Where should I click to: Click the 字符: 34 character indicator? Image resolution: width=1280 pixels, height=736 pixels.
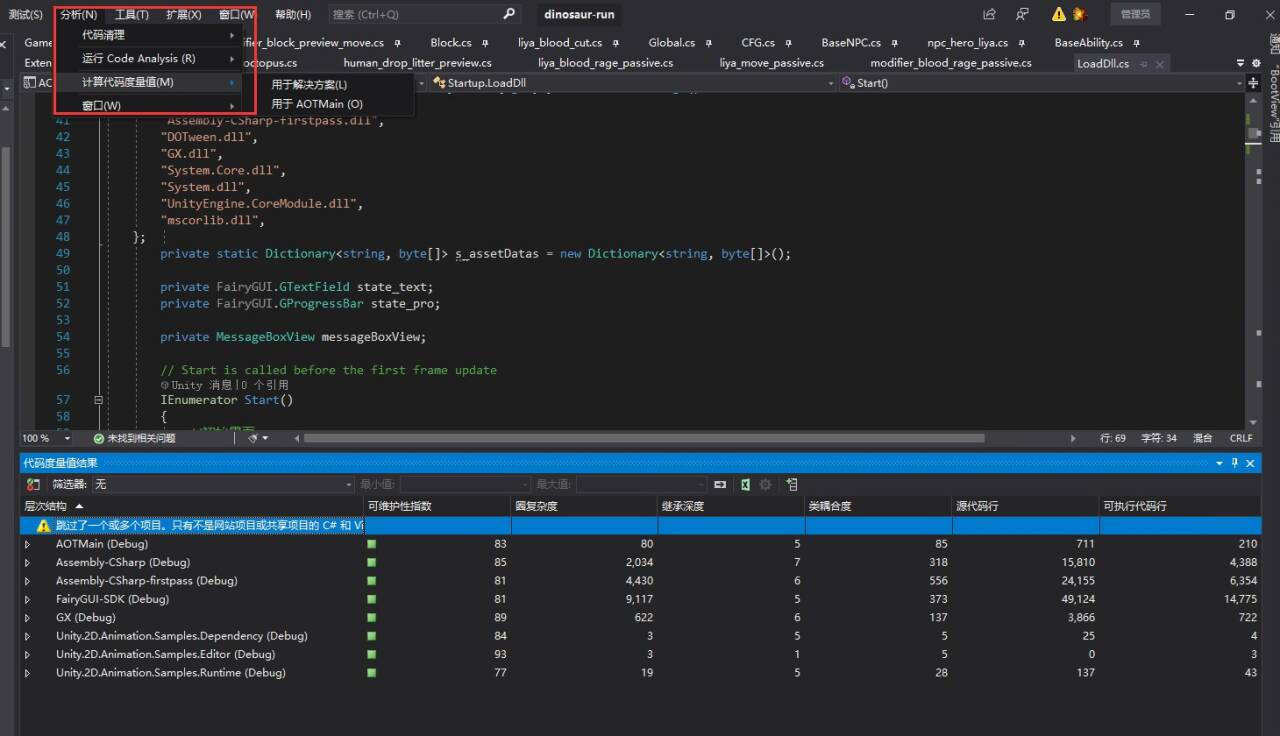pos(1159,438)
